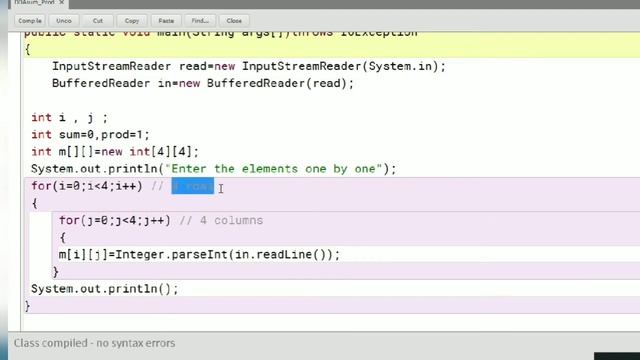The image size is (640, 360).
Task: Click the Close button in toolbar
Action: 234,20
